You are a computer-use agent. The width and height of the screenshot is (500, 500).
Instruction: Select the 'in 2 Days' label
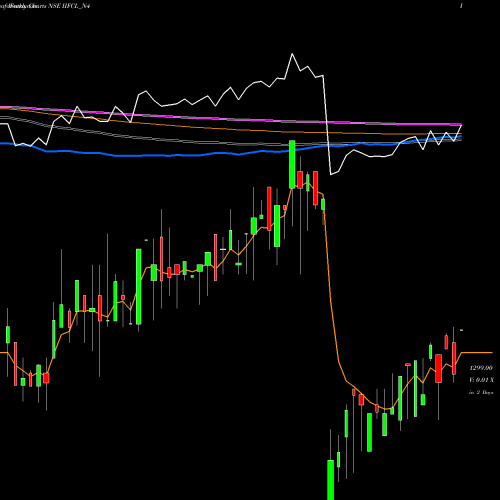tap(481, 393)
